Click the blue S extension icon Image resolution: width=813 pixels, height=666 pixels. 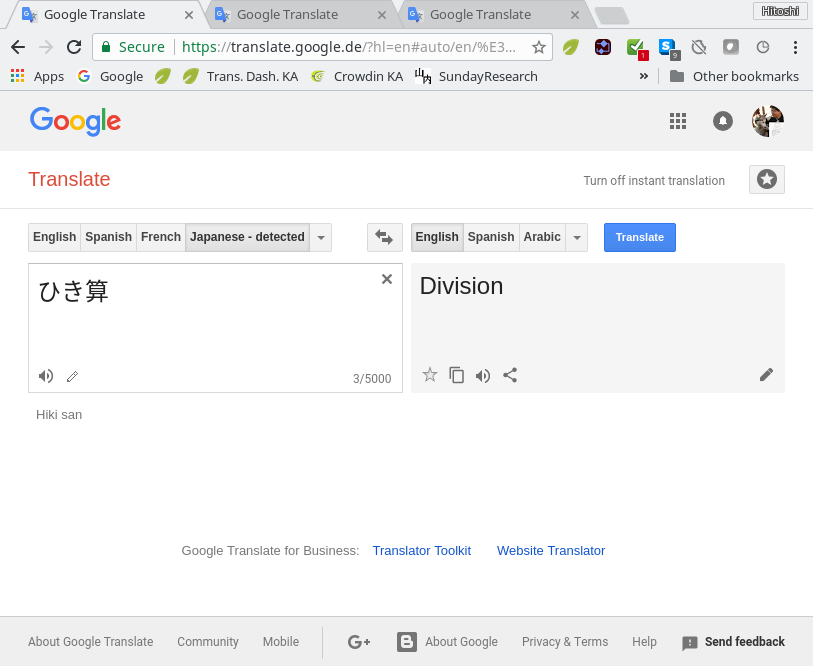coord(668,49)
